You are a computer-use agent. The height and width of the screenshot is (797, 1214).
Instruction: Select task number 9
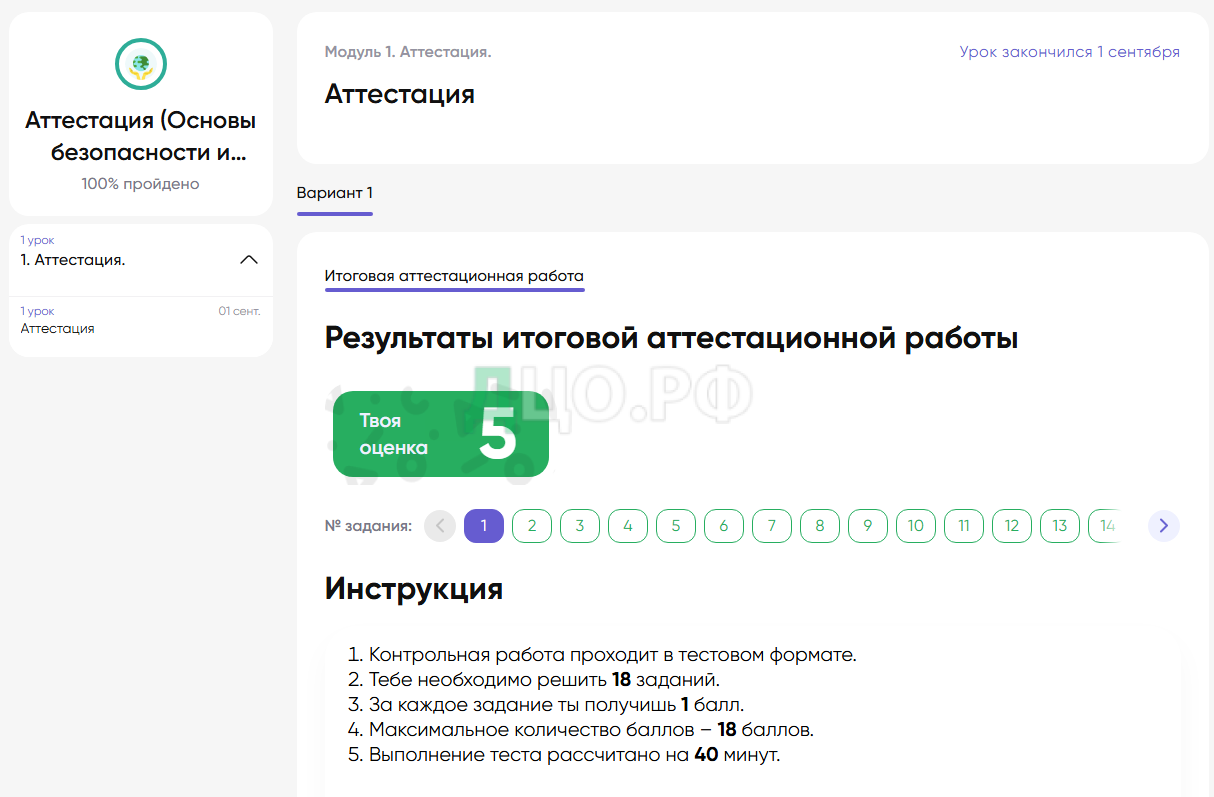point(868,526)
